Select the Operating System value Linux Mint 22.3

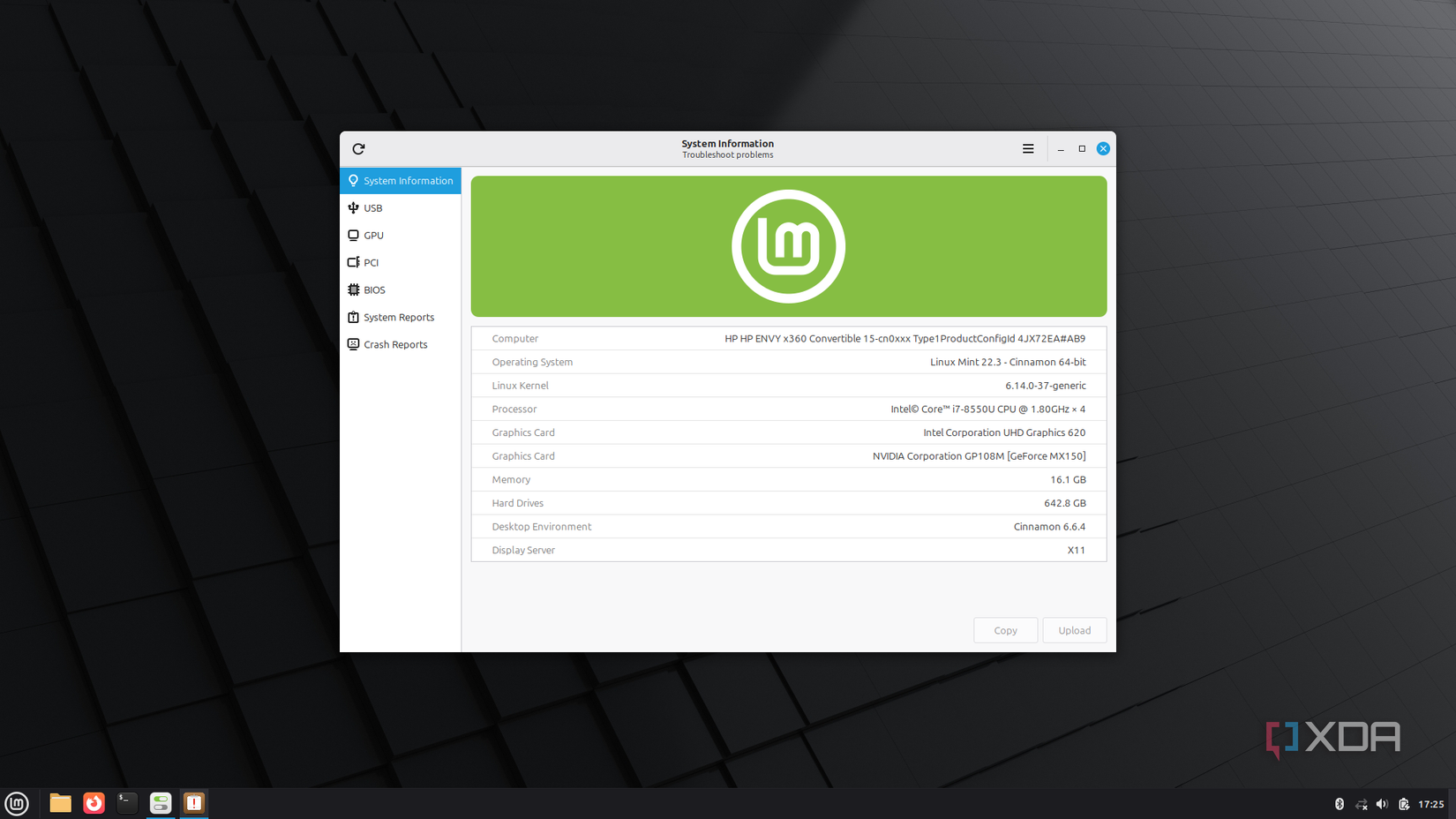[1008, 362]
